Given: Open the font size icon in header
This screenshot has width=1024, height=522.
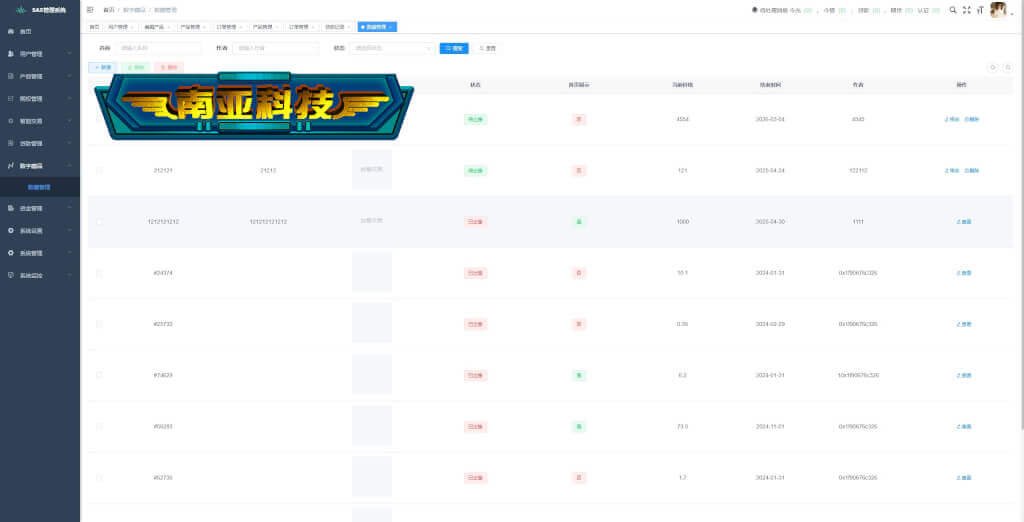Looking at the screenshot, I should (x=980, y=10).
